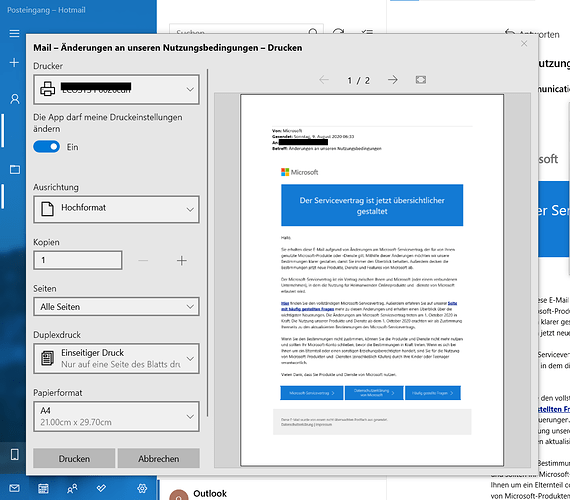Open the folders icon in sidebar
Screen dimensions: 570x500
point(15,169)
